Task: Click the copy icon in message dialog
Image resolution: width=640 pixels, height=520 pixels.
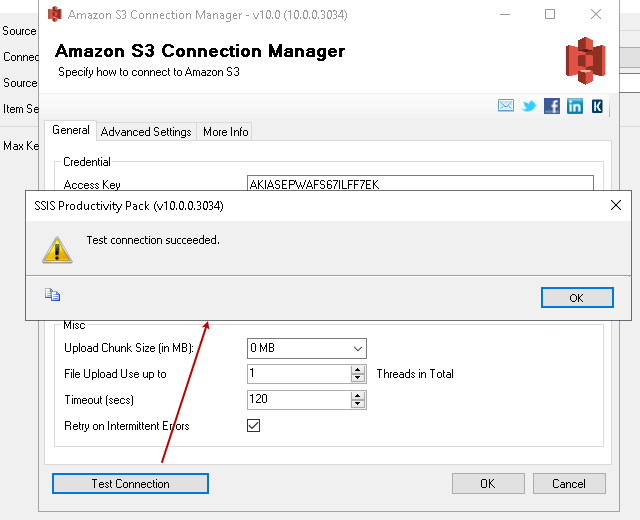Action: (x=53, y=295)
